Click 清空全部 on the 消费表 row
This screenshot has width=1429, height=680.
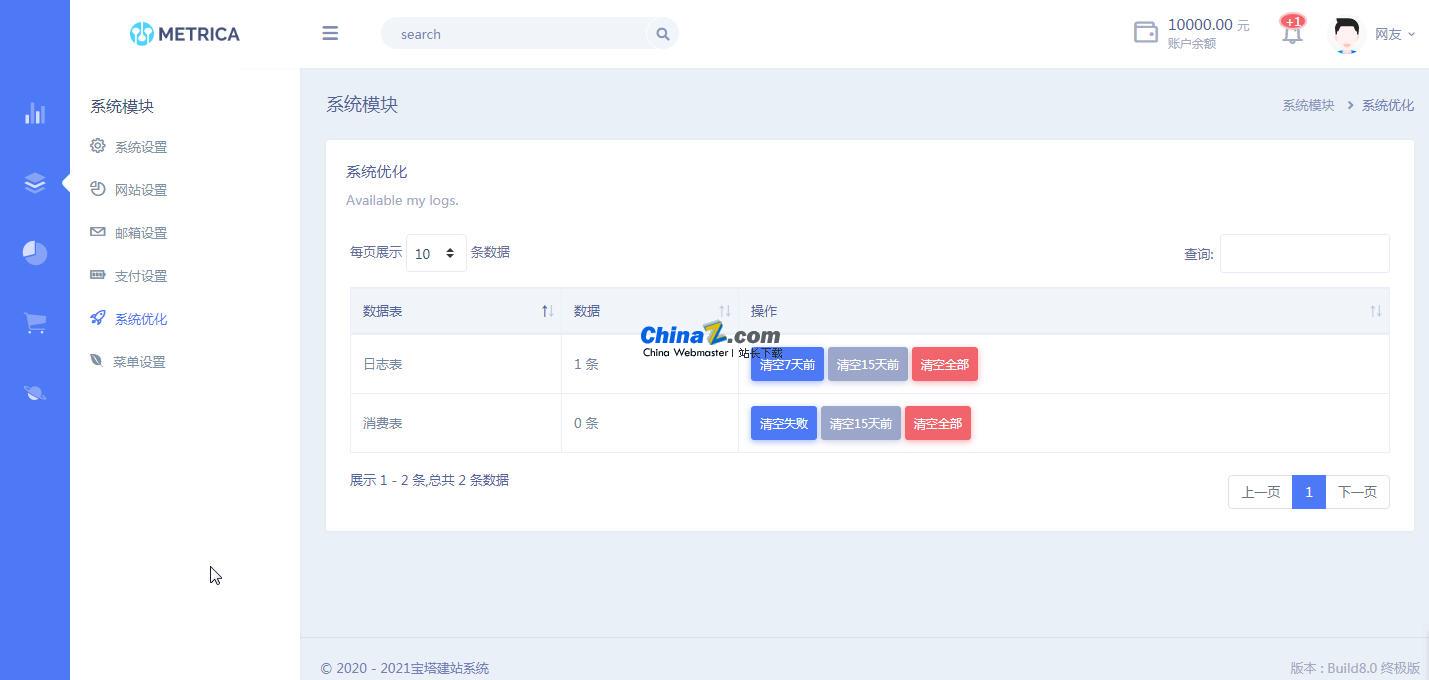[937, 423]
